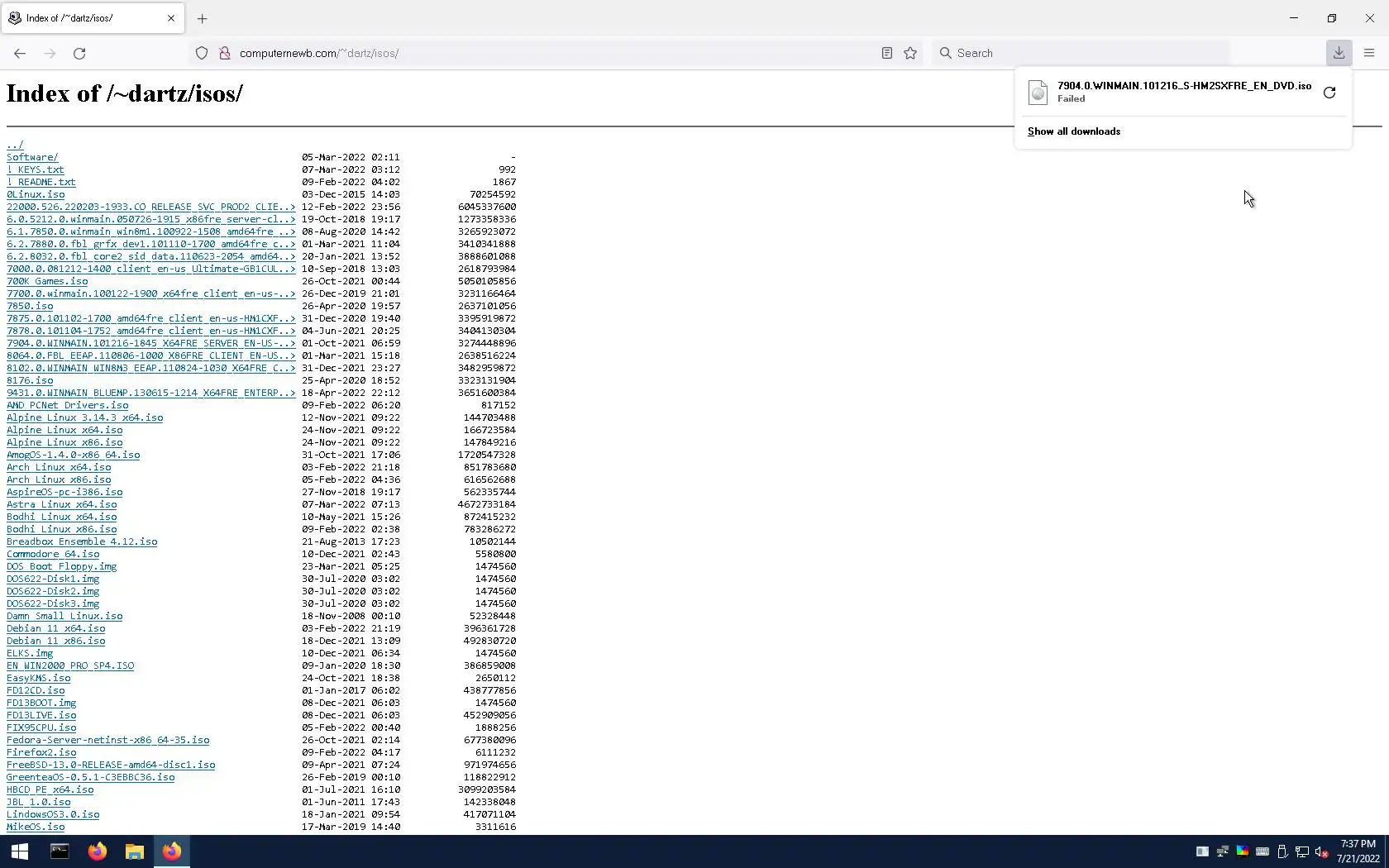Open the !_KEYS.txt file link
The width and height of the screenshot is (1389, 868).
[36, 169]
